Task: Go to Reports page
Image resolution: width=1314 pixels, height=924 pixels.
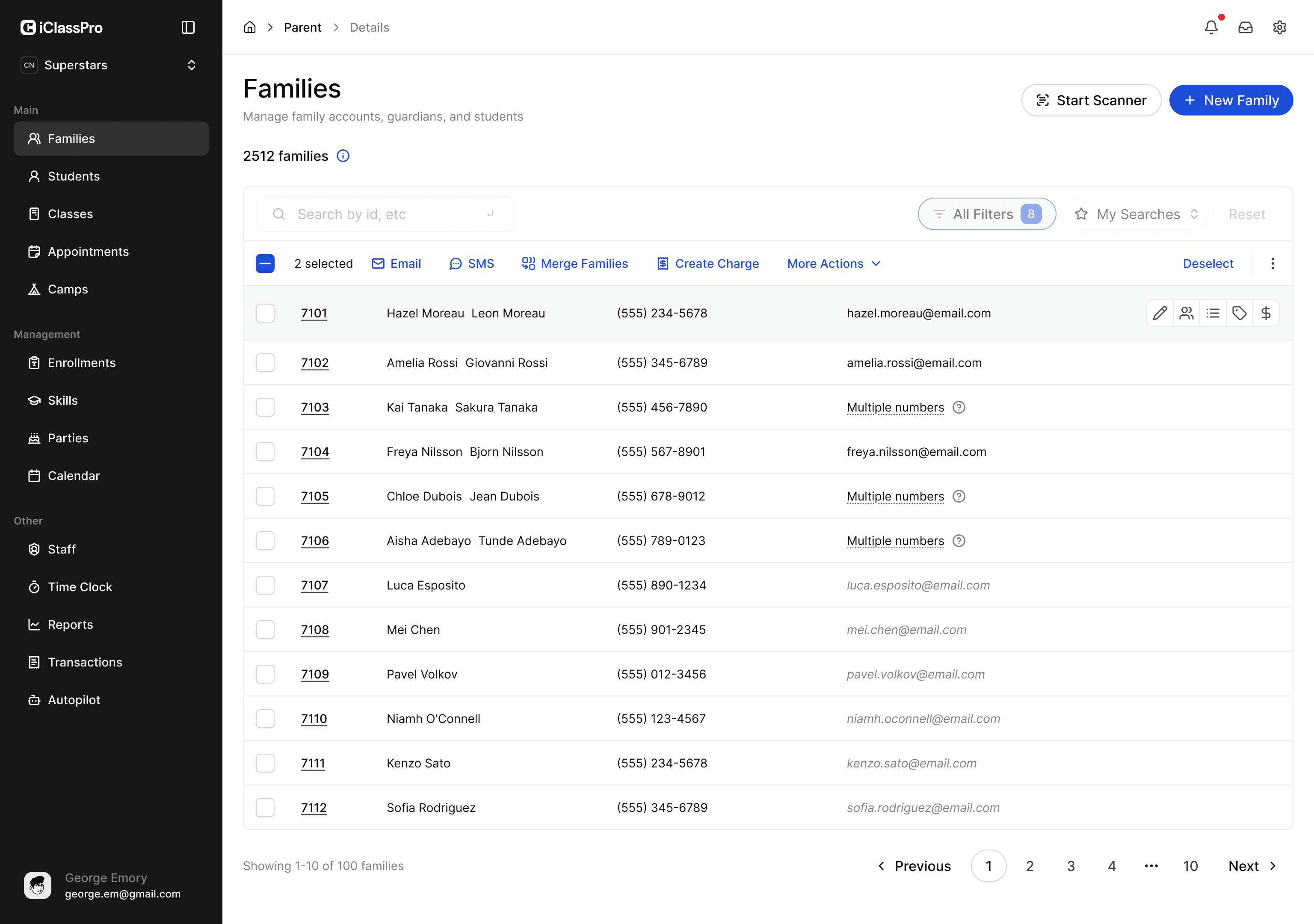Action: coord(111,625)
